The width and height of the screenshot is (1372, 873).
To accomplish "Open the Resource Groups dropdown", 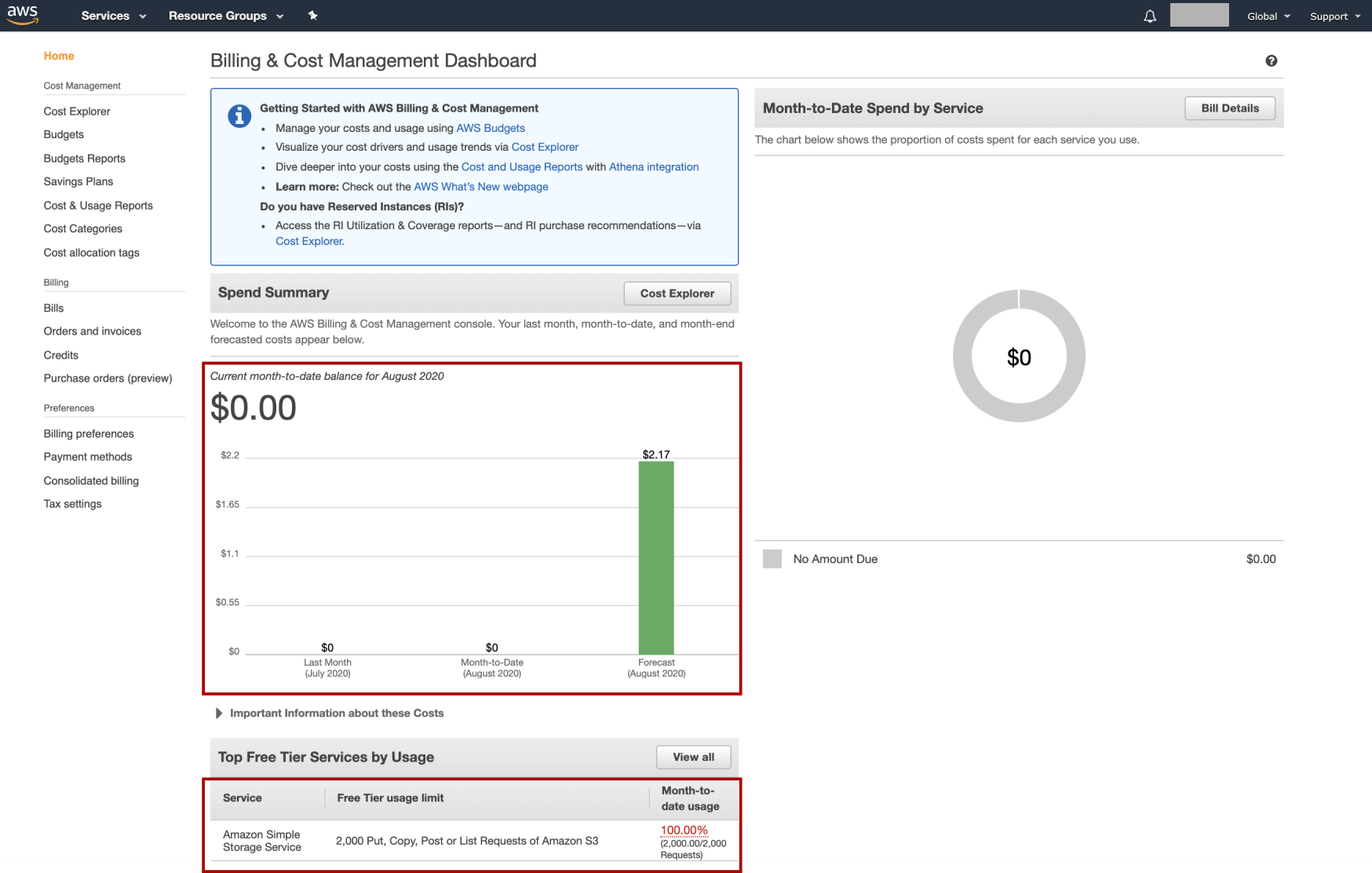I will (226, 16).
